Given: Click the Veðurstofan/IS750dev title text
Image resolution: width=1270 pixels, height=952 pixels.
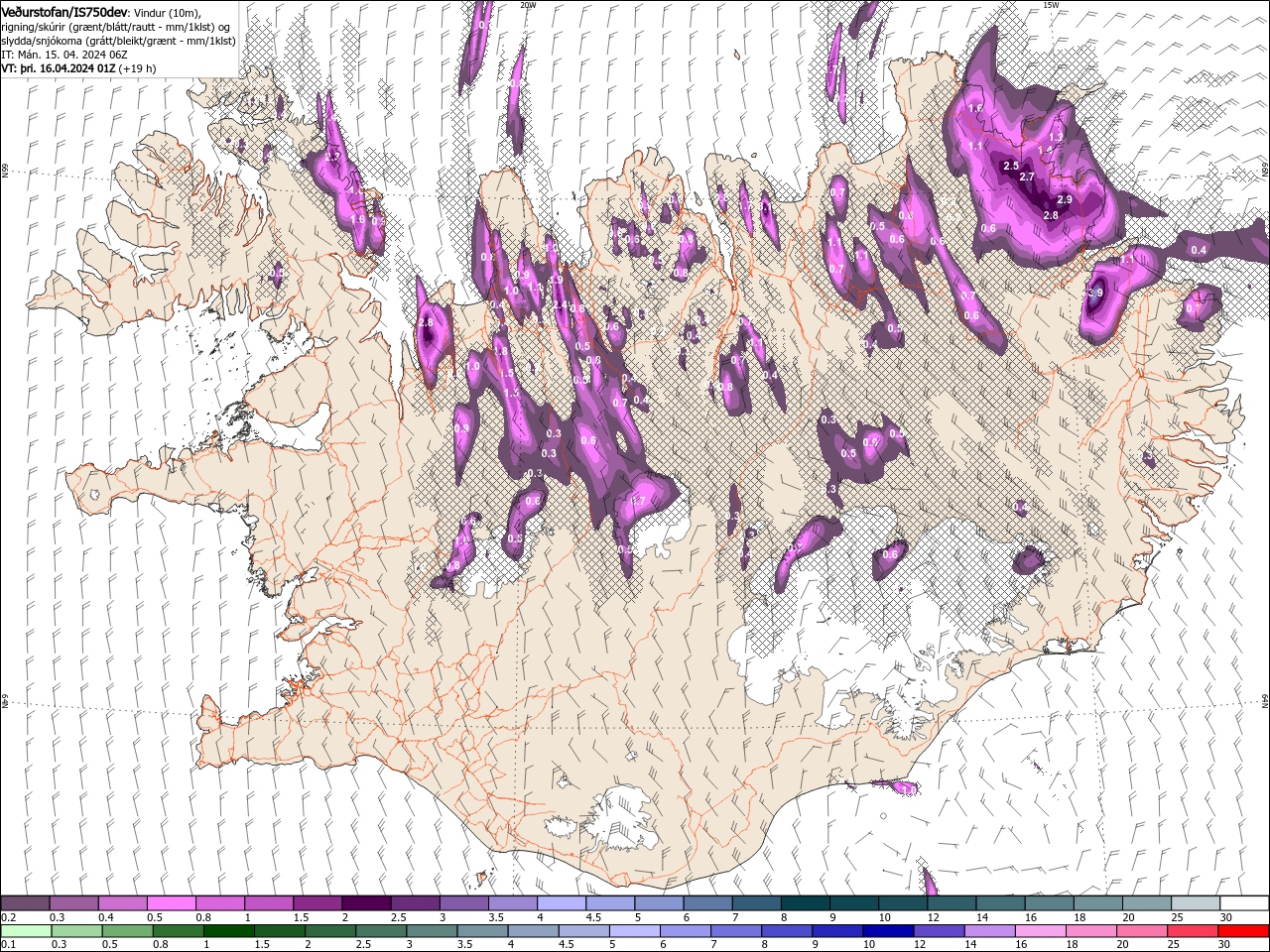Looking at the screenshot, I should click(x=64, y=11).
